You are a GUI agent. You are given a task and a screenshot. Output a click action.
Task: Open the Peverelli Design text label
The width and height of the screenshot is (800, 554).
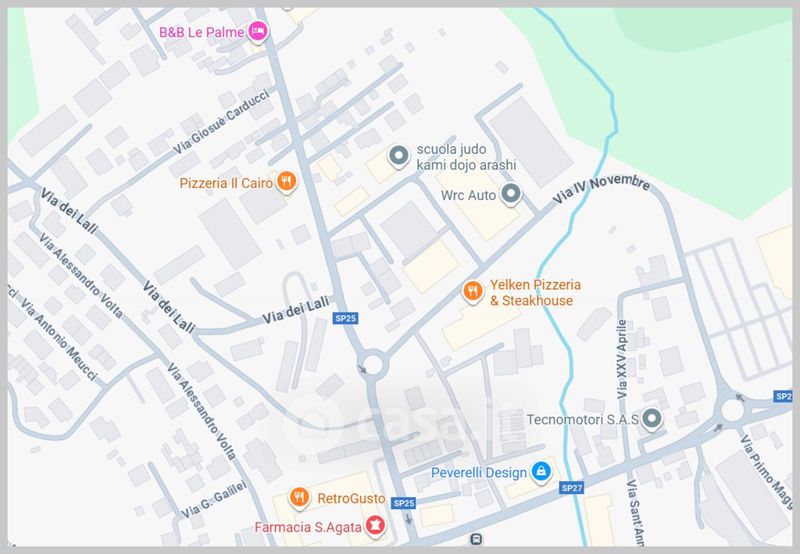pyautogui.click(x=479, y=473)
